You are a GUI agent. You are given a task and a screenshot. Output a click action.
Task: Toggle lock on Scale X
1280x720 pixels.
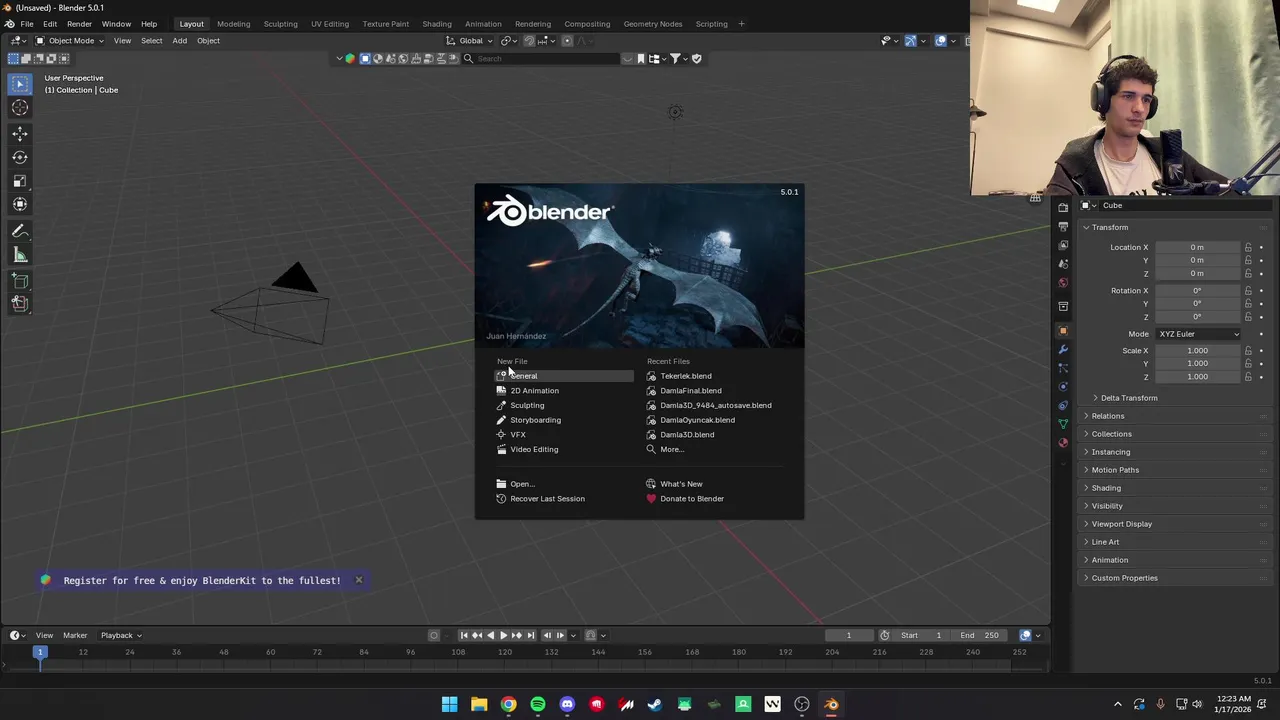(1248, 351)
